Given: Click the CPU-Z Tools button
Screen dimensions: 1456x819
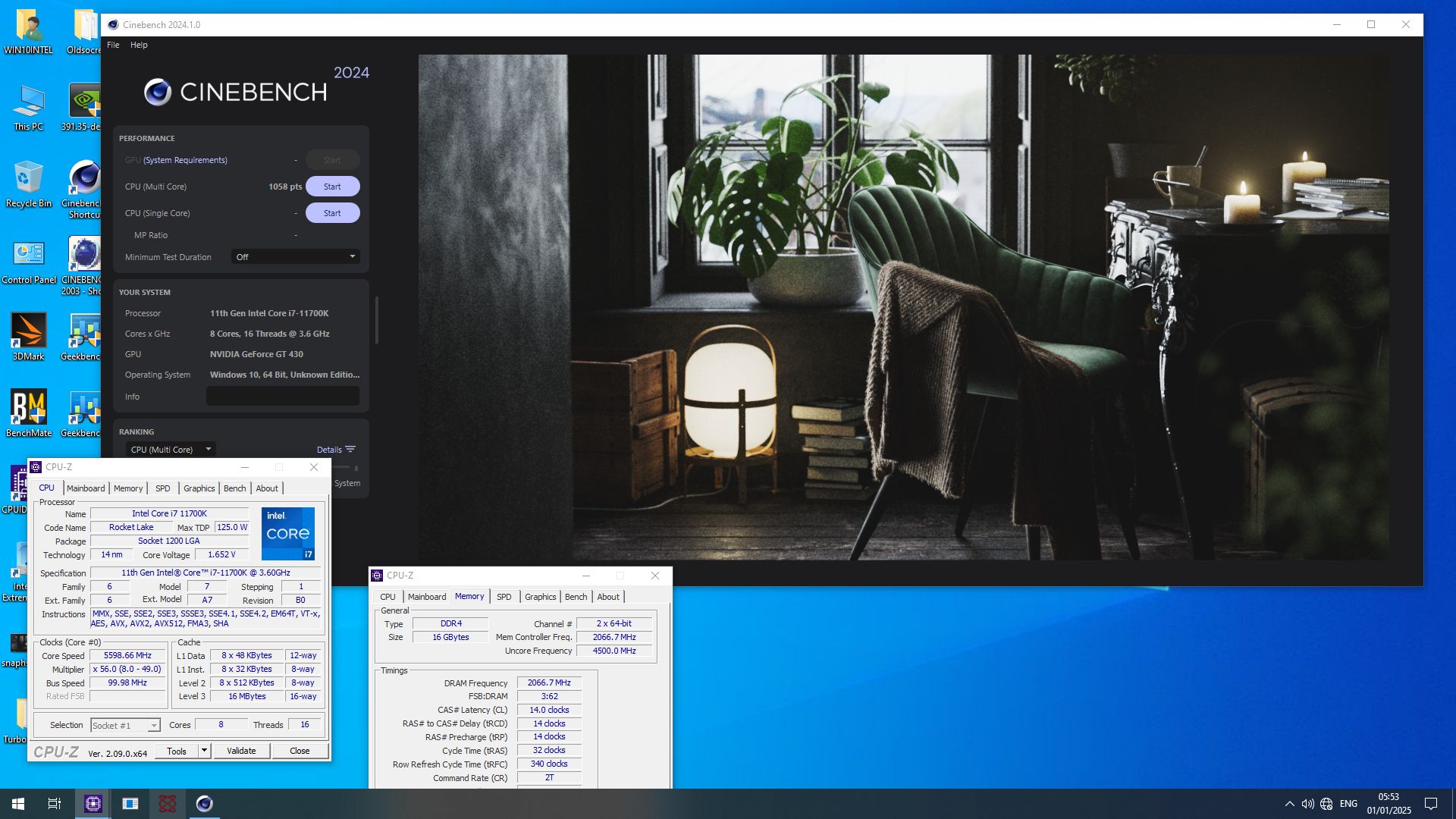Looking at the screenshot, I should pyautogui.click(x=177, y=751).
